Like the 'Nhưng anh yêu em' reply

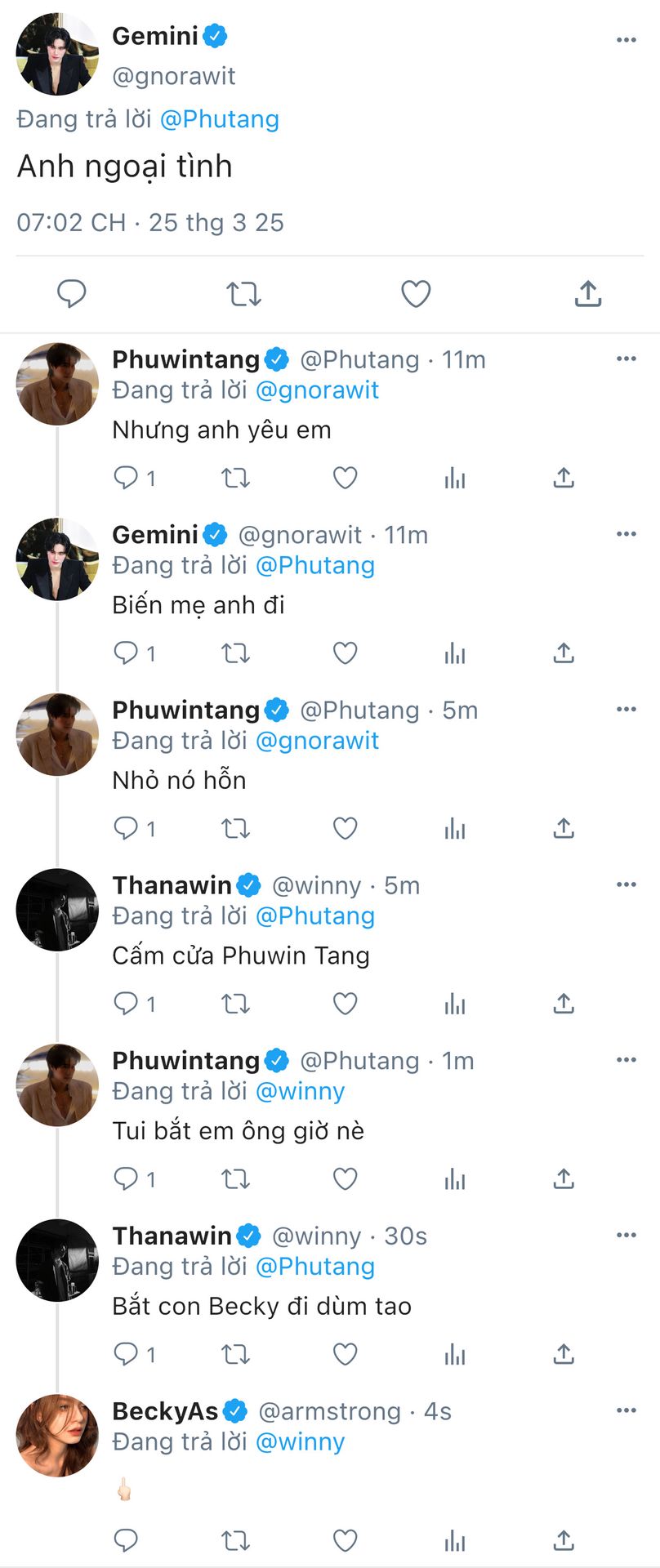(x=346, y=478)
